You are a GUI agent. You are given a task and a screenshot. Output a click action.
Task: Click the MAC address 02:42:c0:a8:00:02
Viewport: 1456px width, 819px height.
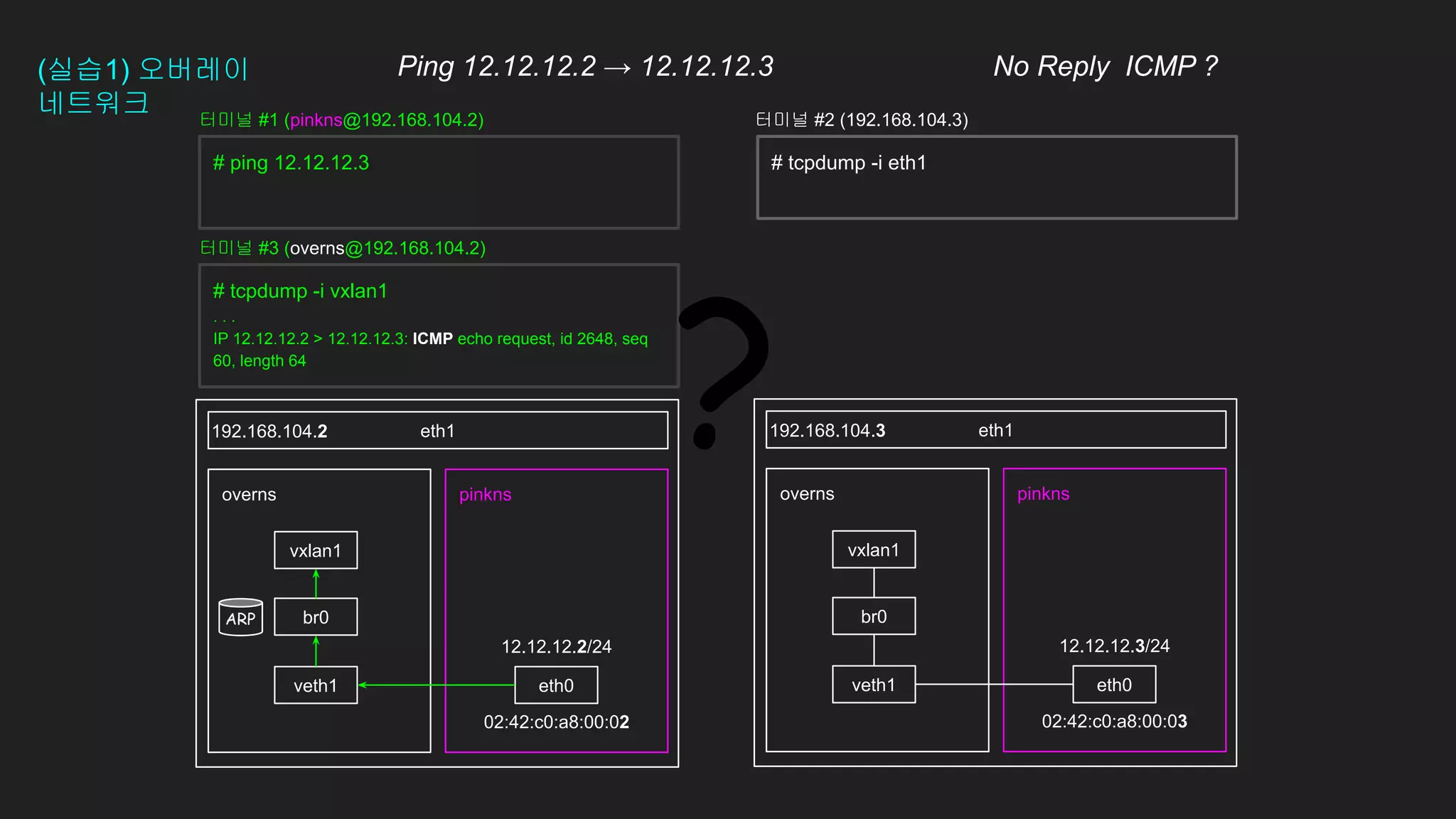pos(556,722)
